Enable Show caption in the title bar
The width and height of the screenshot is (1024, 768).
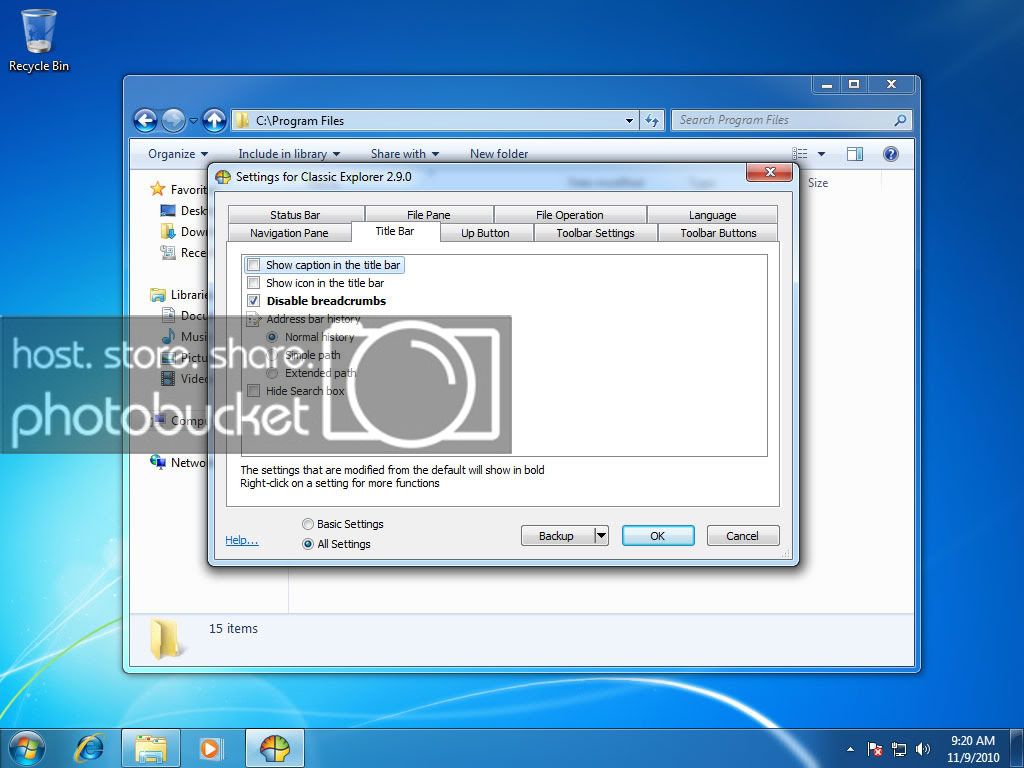(x=253, y=265)
